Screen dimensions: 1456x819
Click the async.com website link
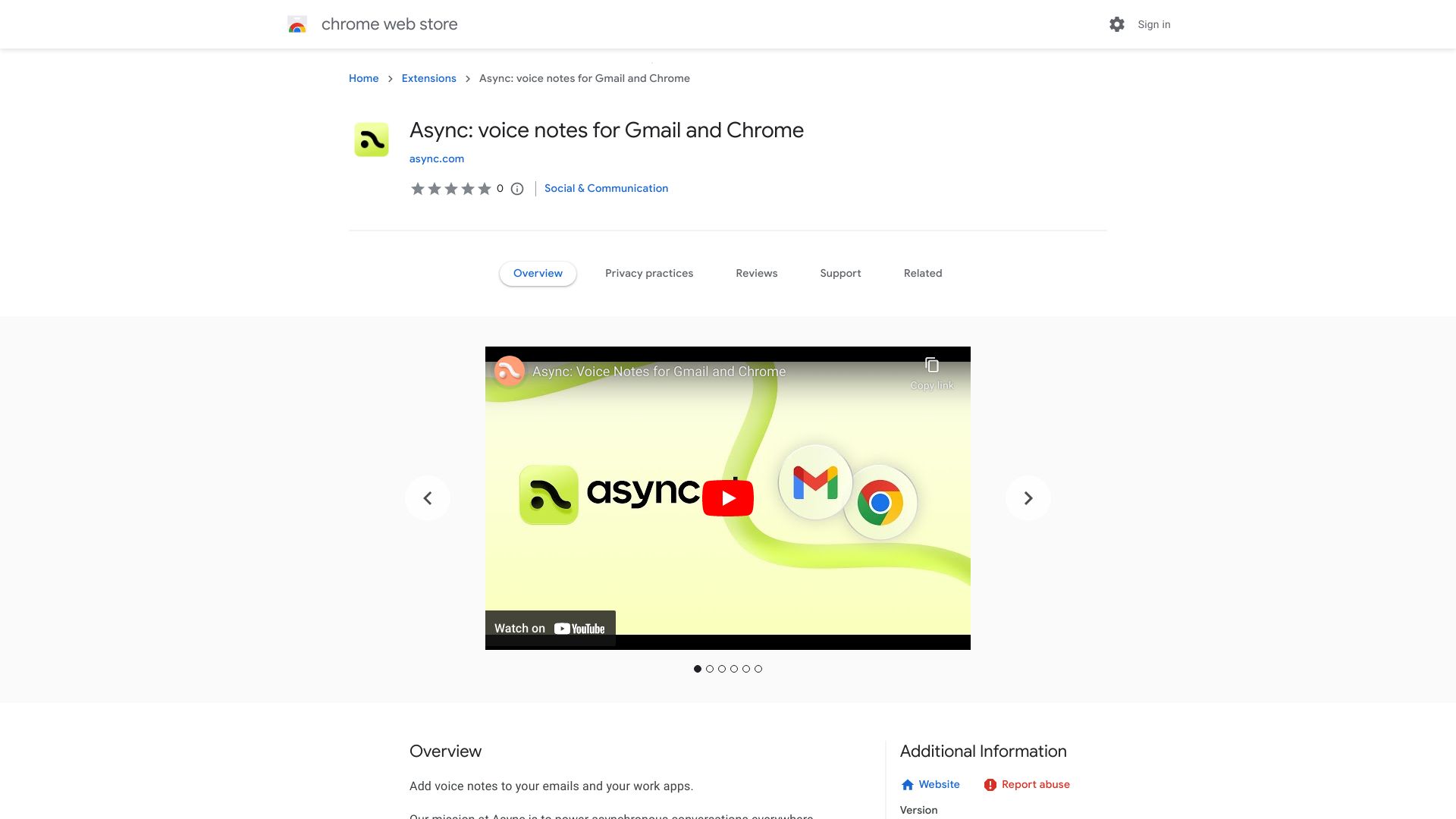437,158
